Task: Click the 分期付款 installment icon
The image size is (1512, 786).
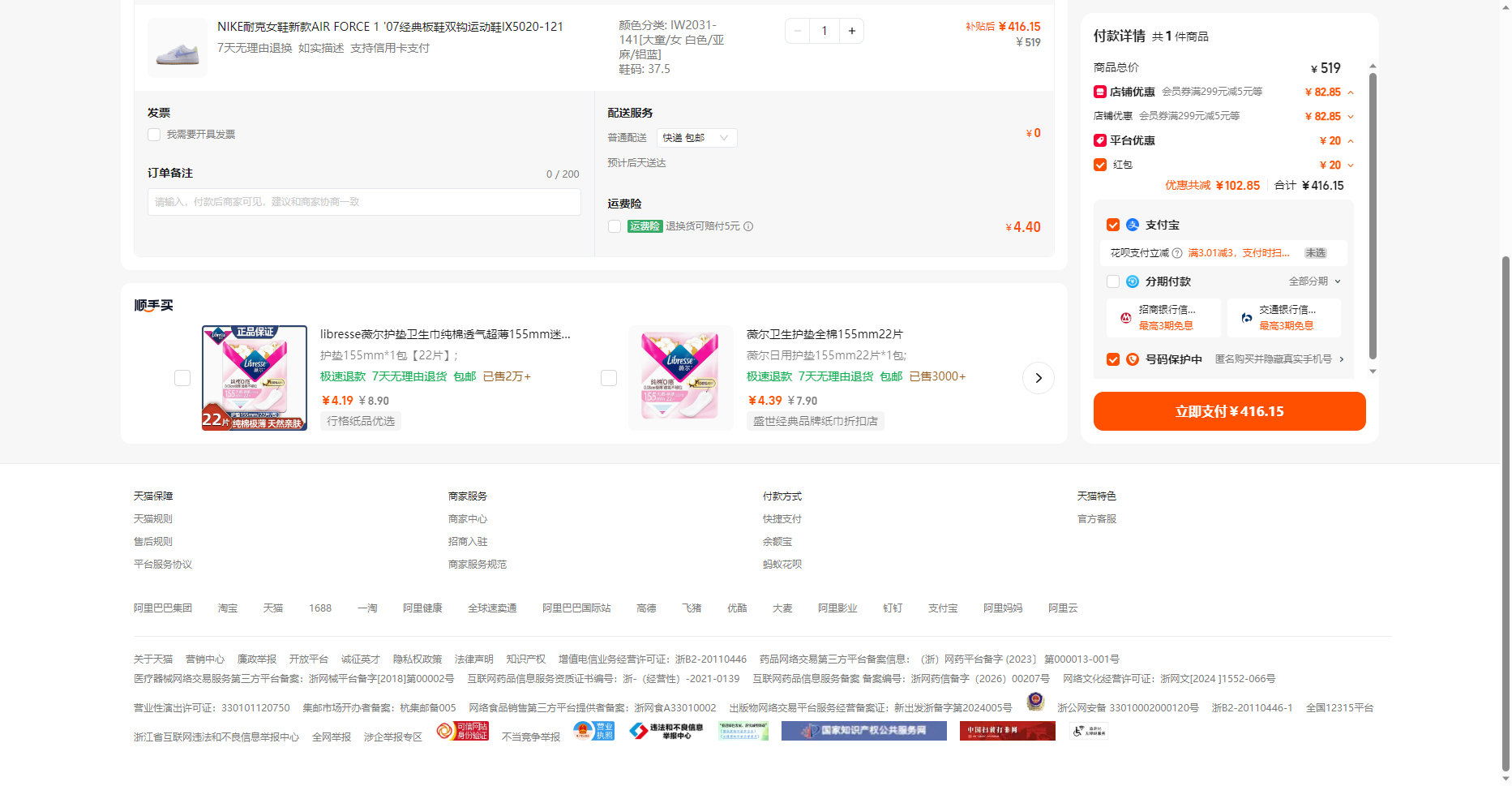Action: (1133, 281)
